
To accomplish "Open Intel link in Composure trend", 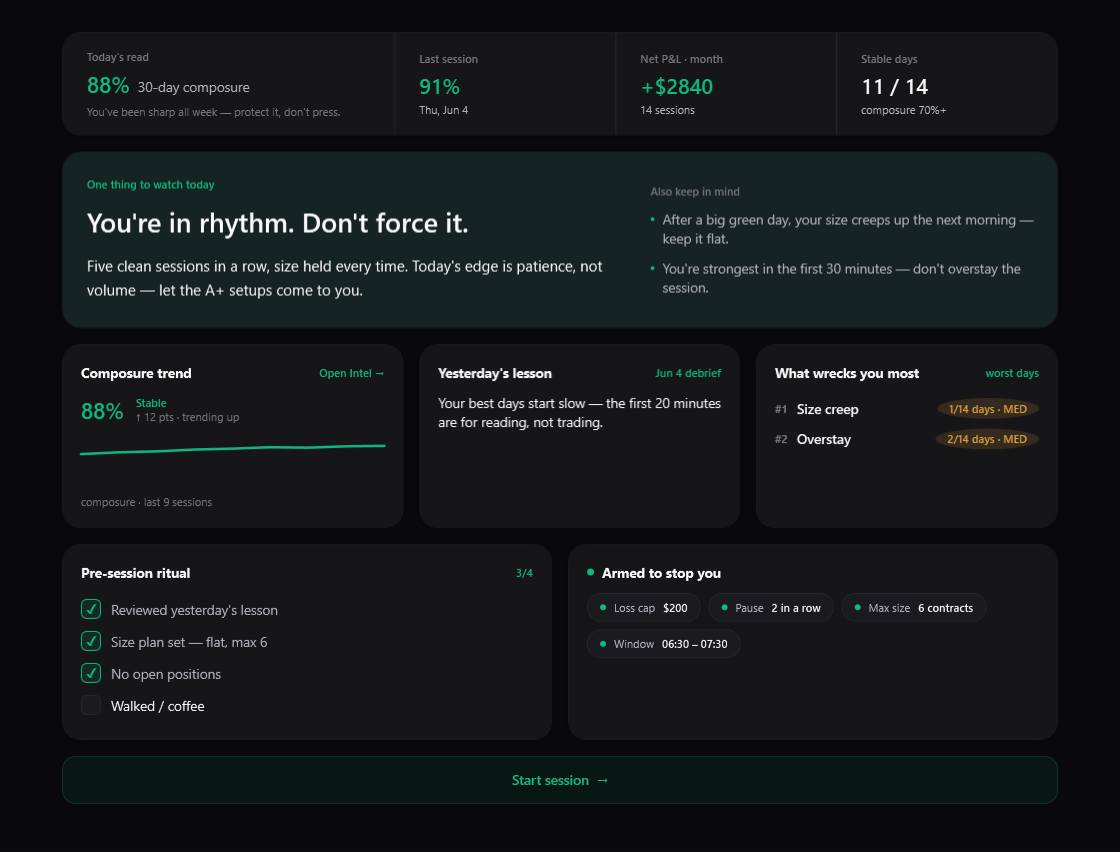I will [351, 374].
